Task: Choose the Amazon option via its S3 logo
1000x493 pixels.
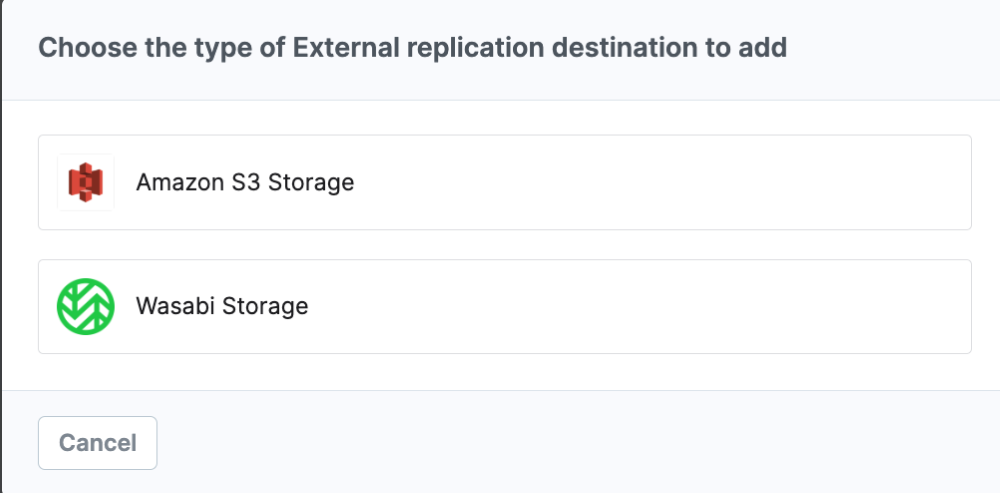Action: tap(85, 182)
